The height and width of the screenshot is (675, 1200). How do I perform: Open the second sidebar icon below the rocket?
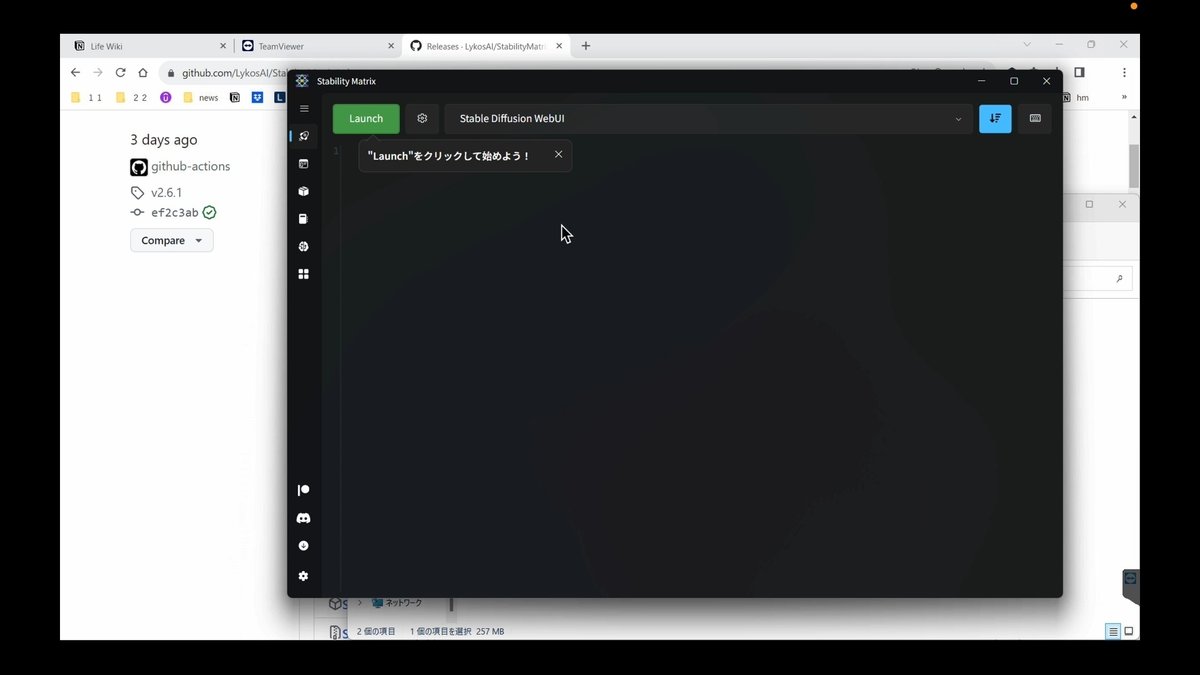pos(304,163)
